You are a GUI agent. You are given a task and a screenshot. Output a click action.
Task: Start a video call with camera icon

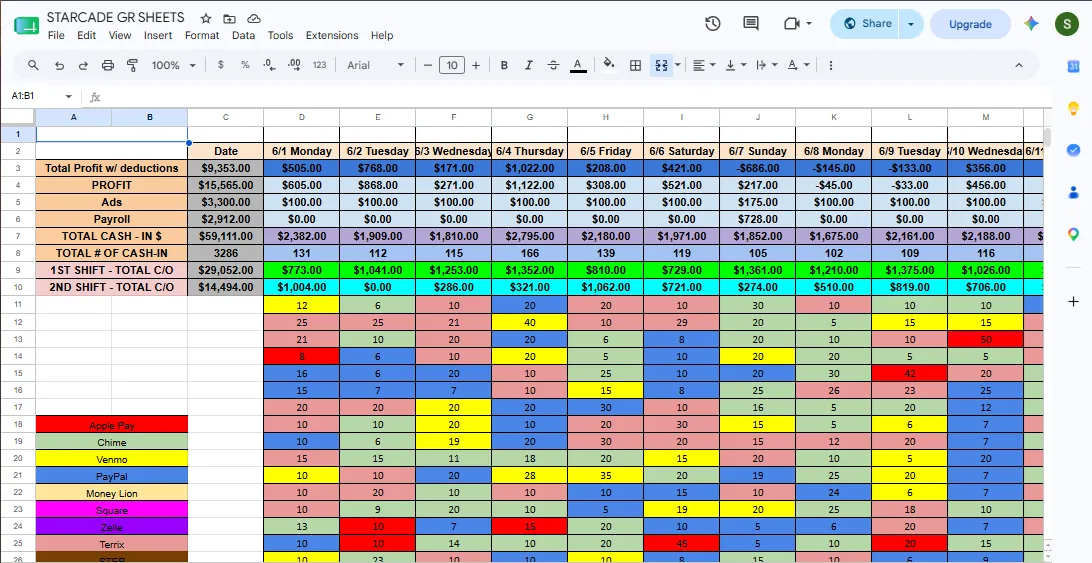791,24
